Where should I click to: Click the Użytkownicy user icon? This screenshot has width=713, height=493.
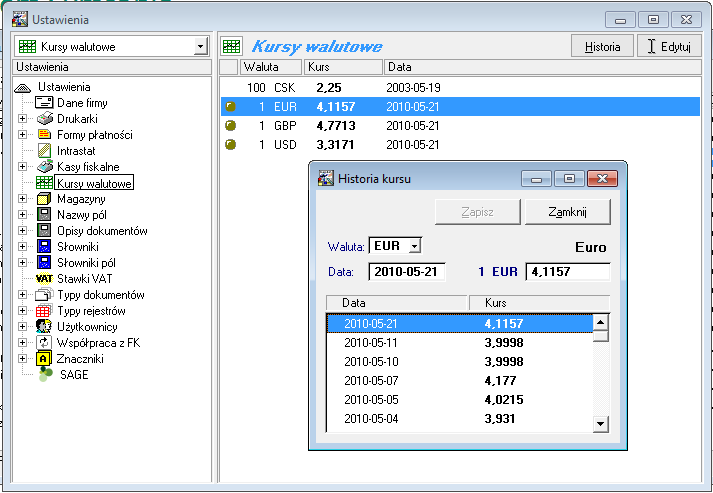[44, 327]
